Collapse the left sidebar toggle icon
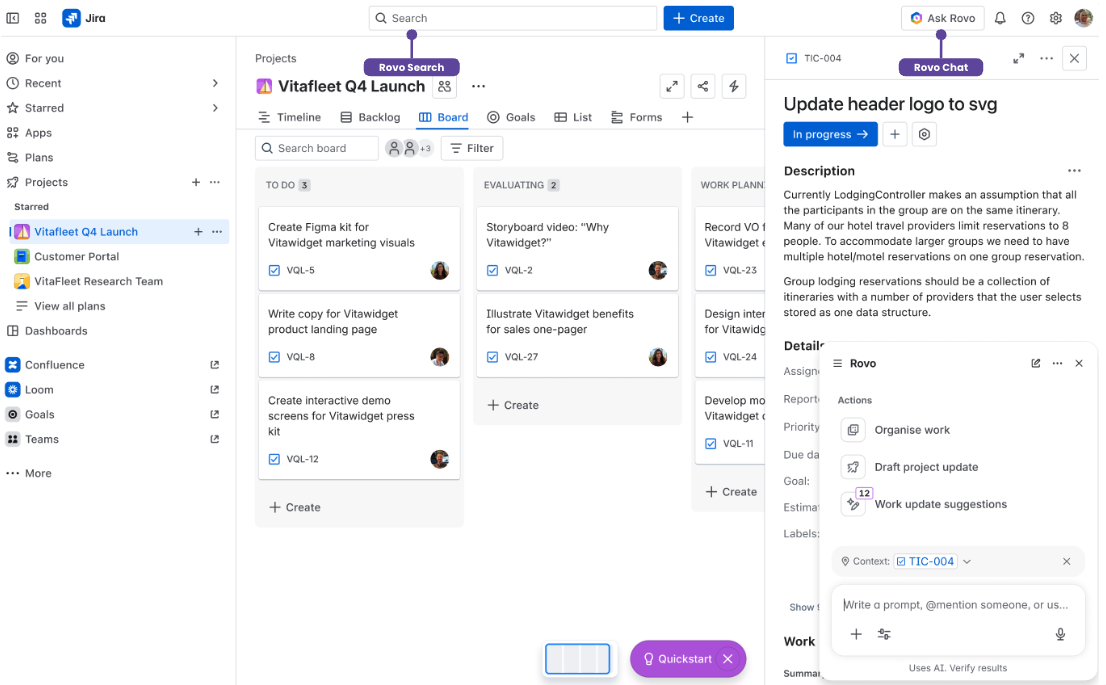 coord(13,18)
